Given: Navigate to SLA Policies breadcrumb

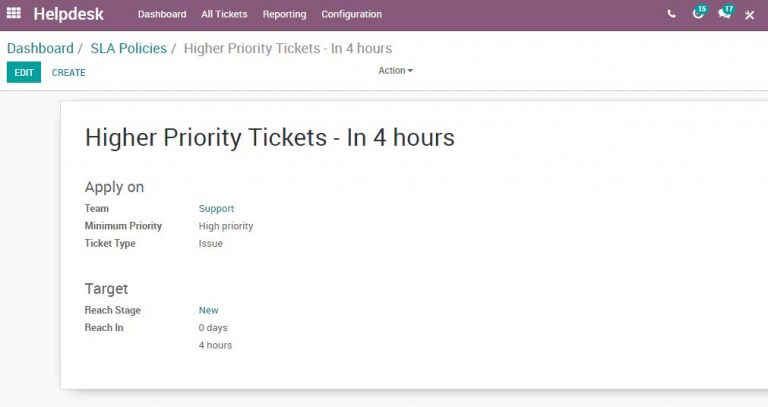Looking at the screenshot, I should (x=128, y=48).
